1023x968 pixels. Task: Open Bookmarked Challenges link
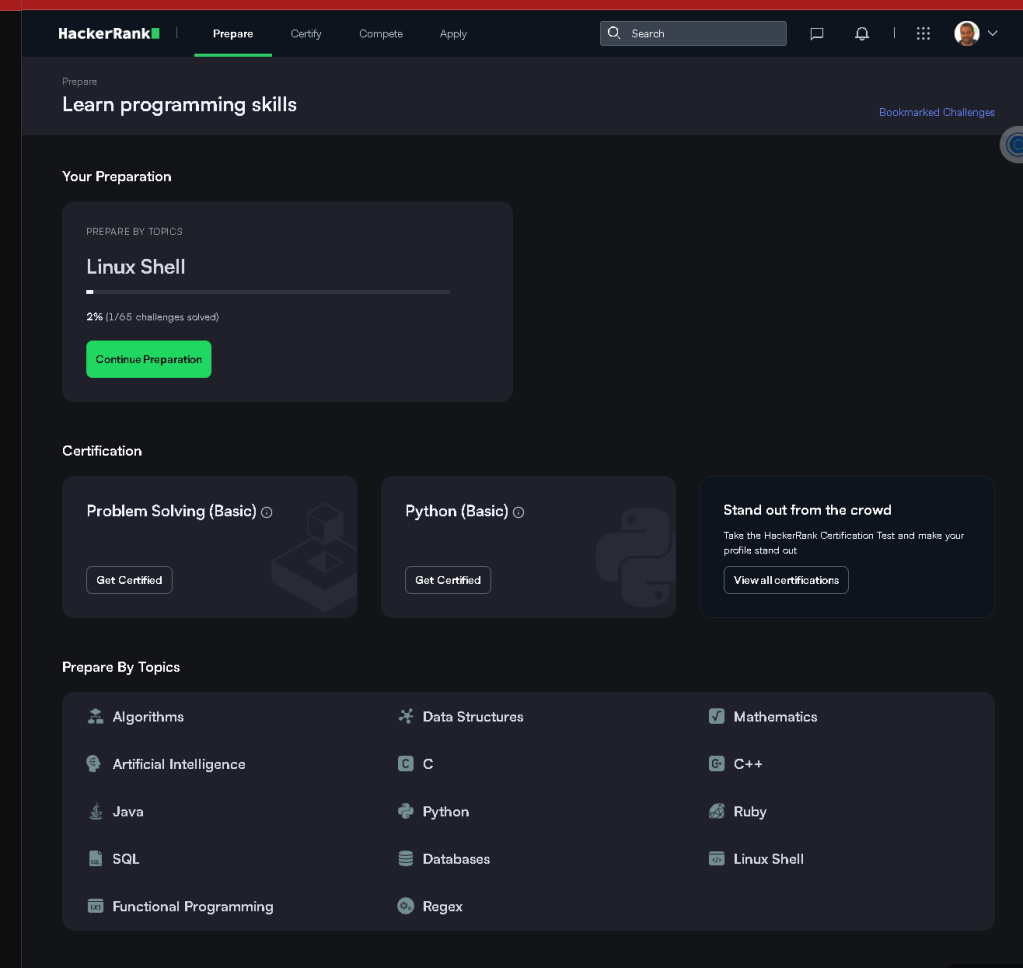pos(936,112)
